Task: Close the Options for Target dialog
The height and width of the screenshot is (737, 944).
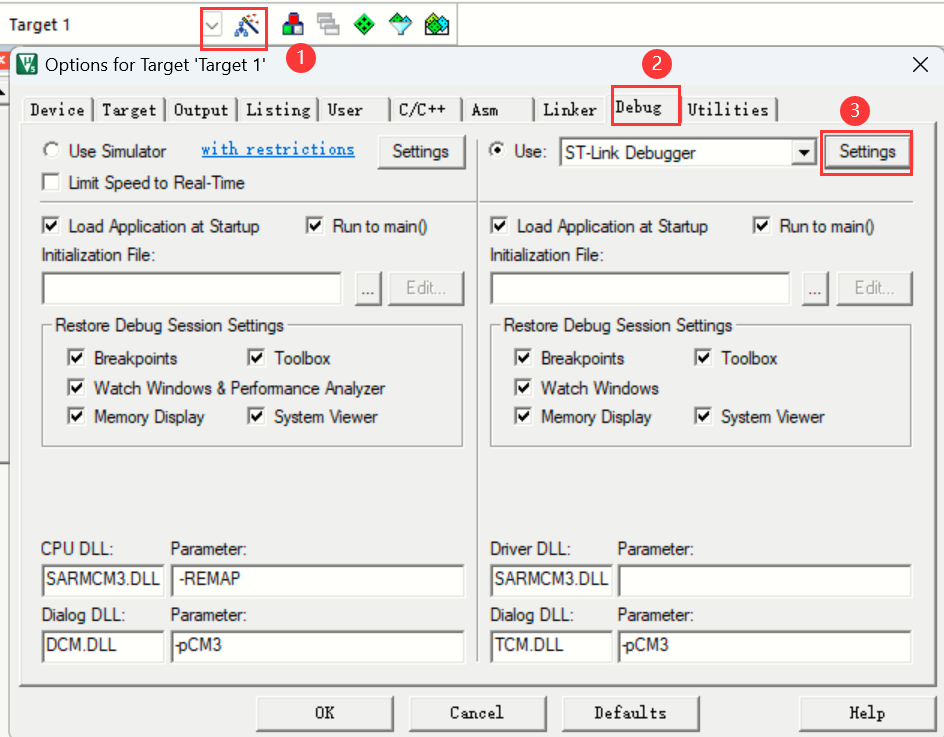Action: click(920, 64)
